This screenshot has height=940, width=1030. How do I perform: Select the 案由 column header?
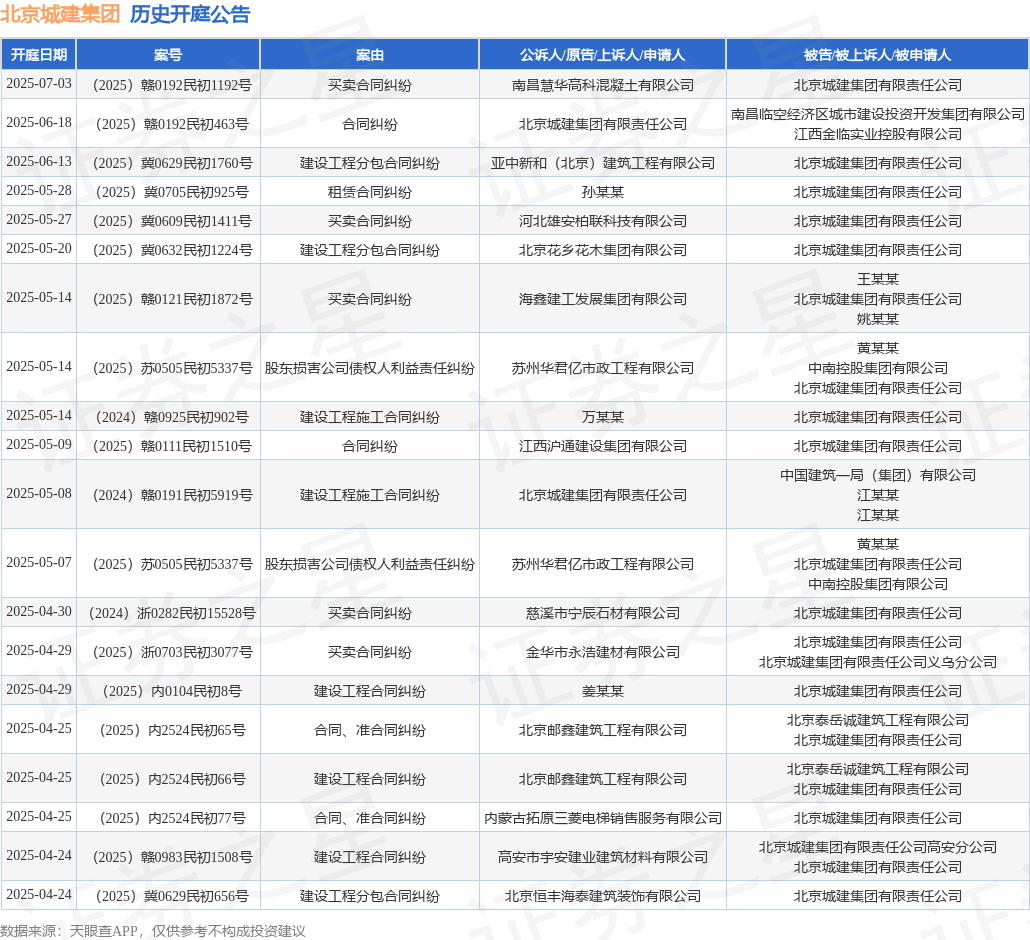click(x=370, y=55)
